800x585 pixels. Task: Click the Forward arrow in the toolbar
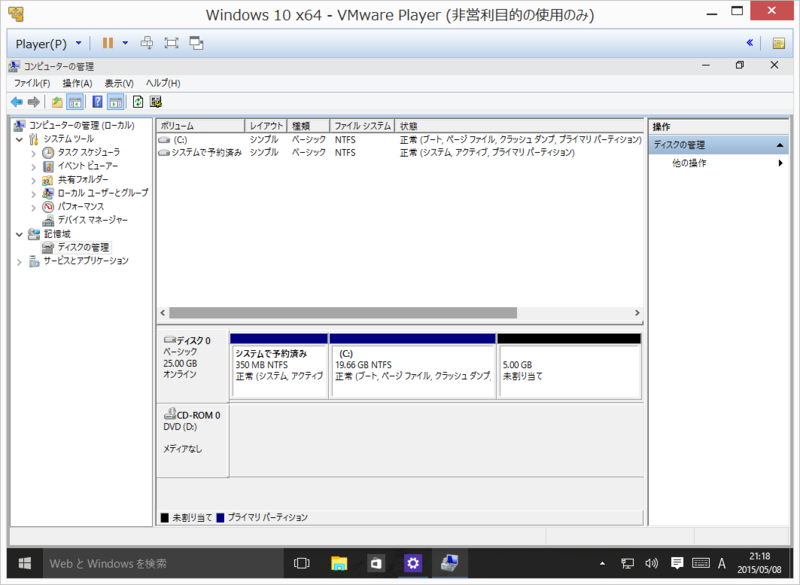click(x=34, y=102)
